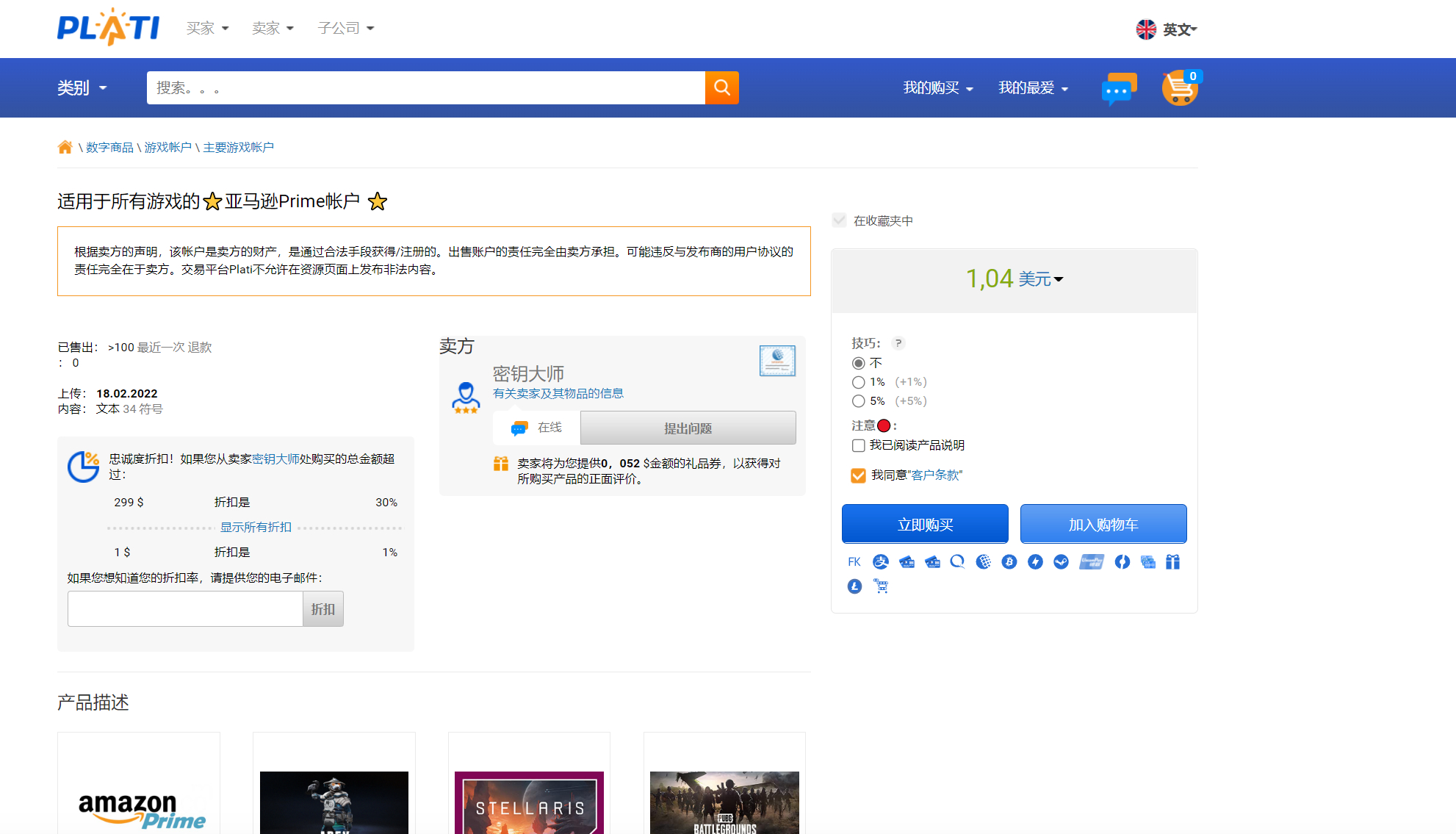Go to home via breadcrumb house icon
Screen dimensions: 1456x834
65,147
